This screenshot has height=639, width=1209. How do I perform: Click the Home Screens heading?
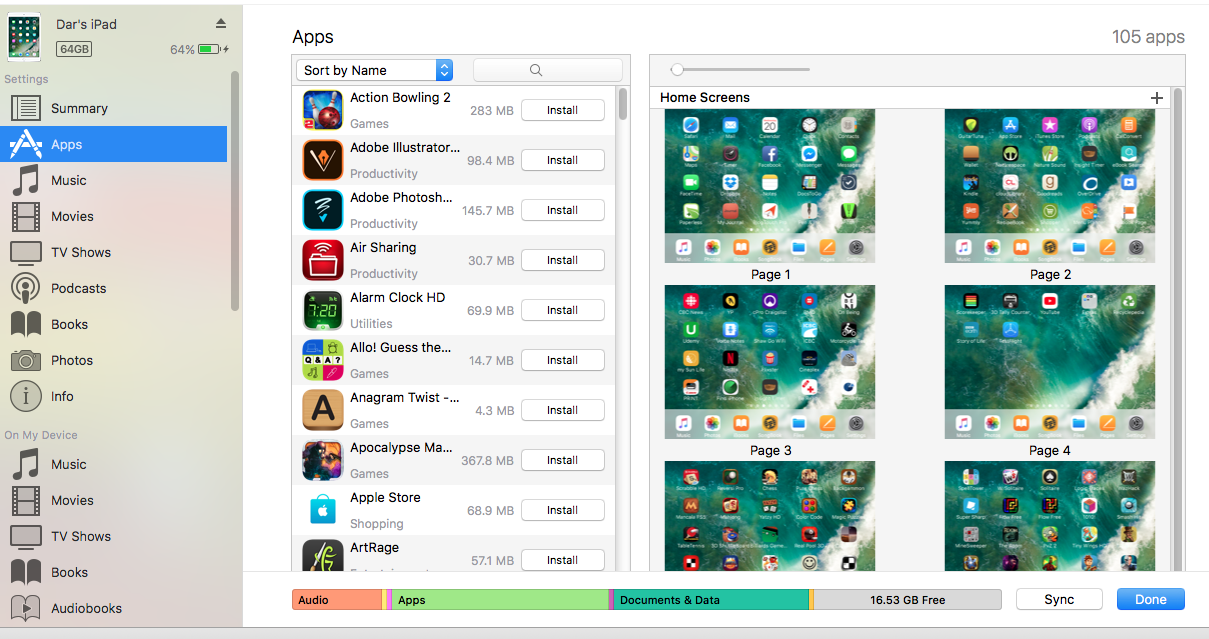pos(705,98)
